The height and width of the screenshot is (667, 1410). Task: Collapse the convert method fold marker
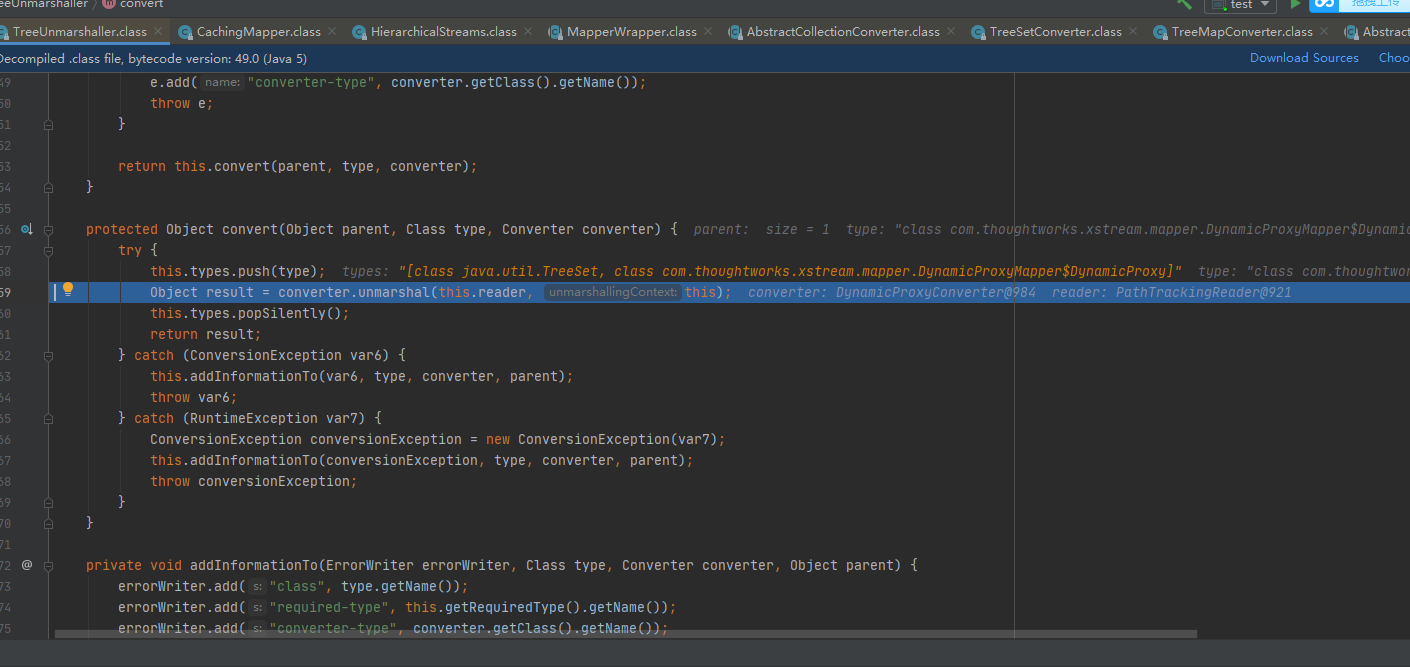click(x=48, y=229)
